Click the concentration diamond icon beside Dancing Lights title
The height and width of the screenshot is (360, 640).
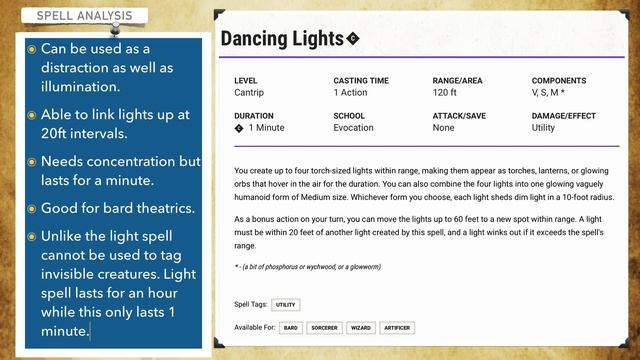point(353,39)
